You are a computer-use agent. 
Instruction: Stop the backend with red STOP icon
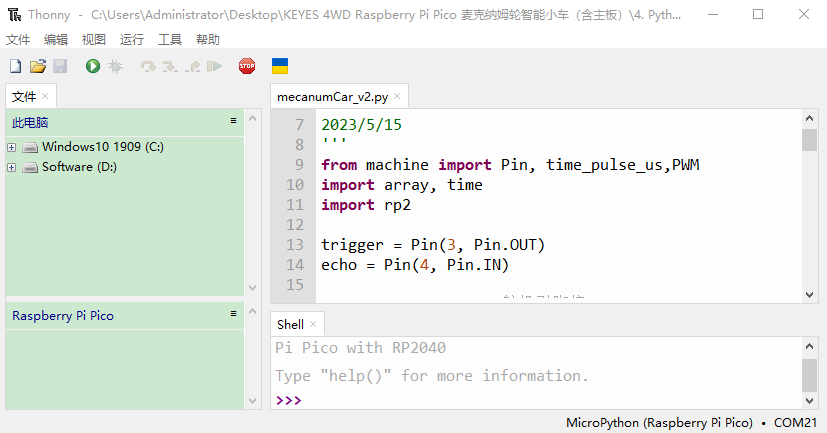click(247, 66)
